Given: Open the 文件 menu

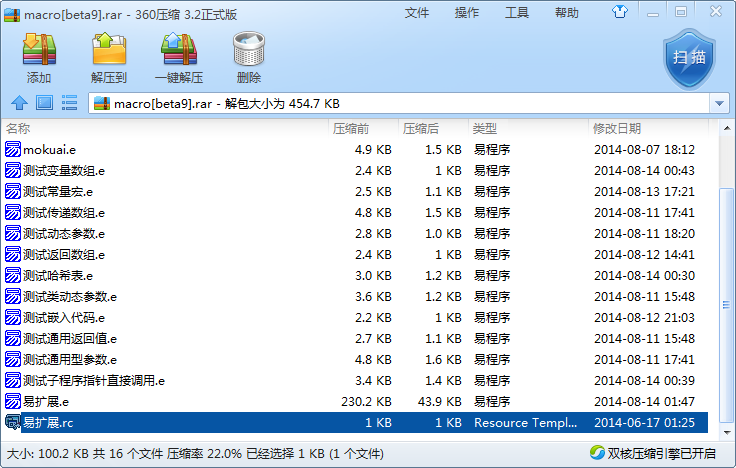Looking at the screenshot, I should (417, 13).
